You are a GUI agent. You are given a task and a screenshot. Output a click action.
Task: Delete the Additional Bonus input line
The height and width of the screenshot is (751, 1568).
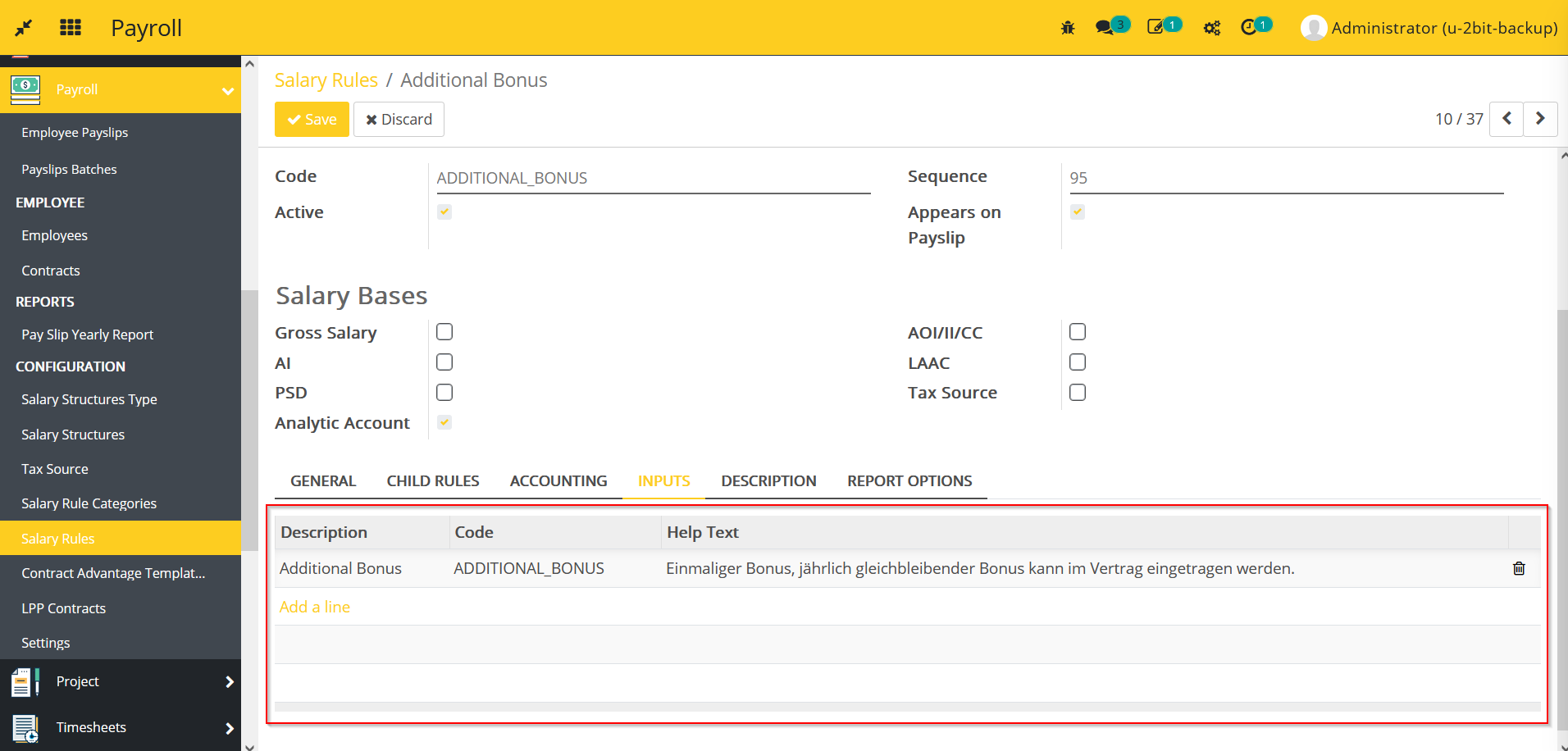(x=1519, y=568)
